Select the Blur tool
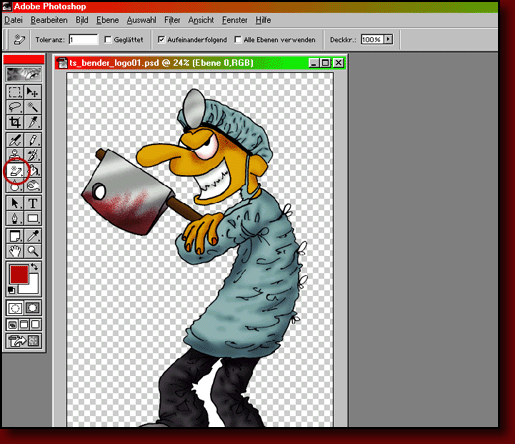The width and height of the screenshot is (515, 444). (x=15, y=186)
